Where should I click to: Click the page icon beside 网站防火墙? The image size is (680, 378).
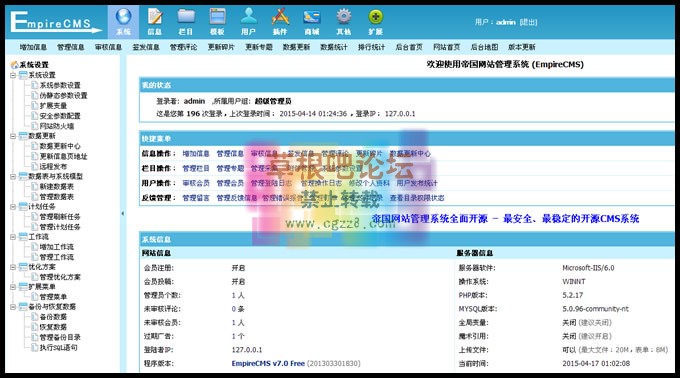pyautogui.click(x=35, y=126)
